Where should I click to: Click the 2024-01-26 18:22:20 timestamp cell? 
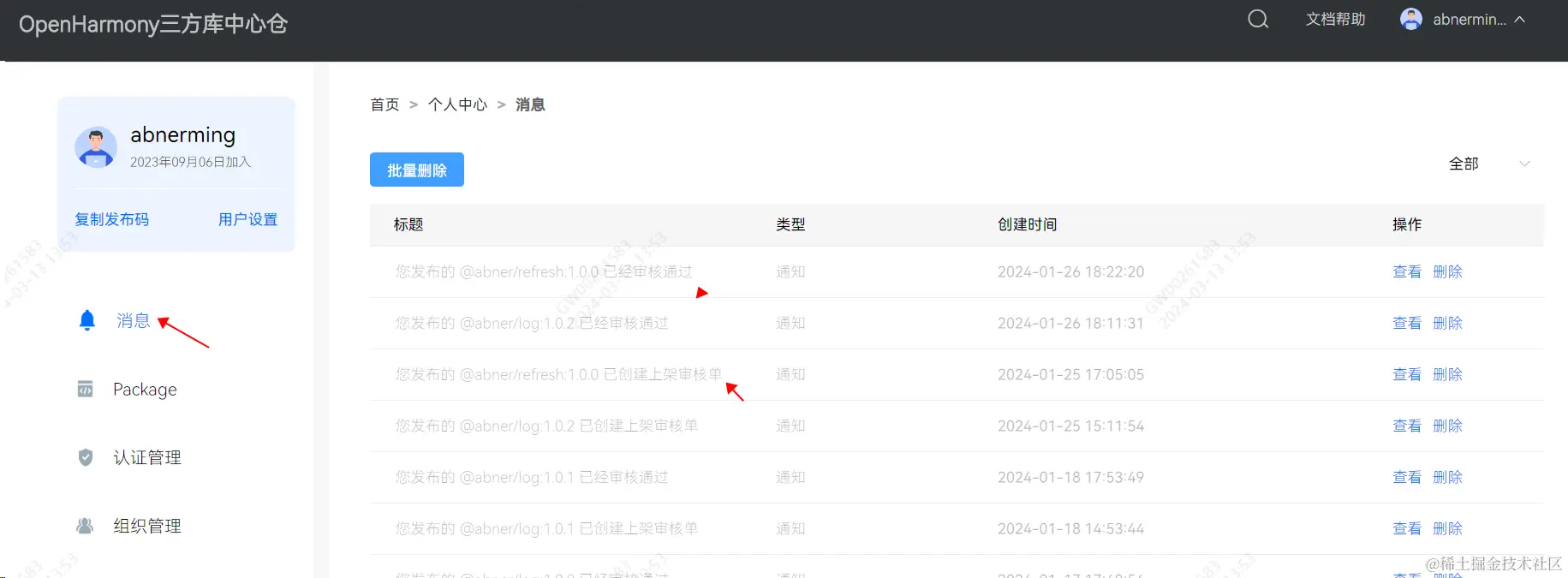point(1070,271)
